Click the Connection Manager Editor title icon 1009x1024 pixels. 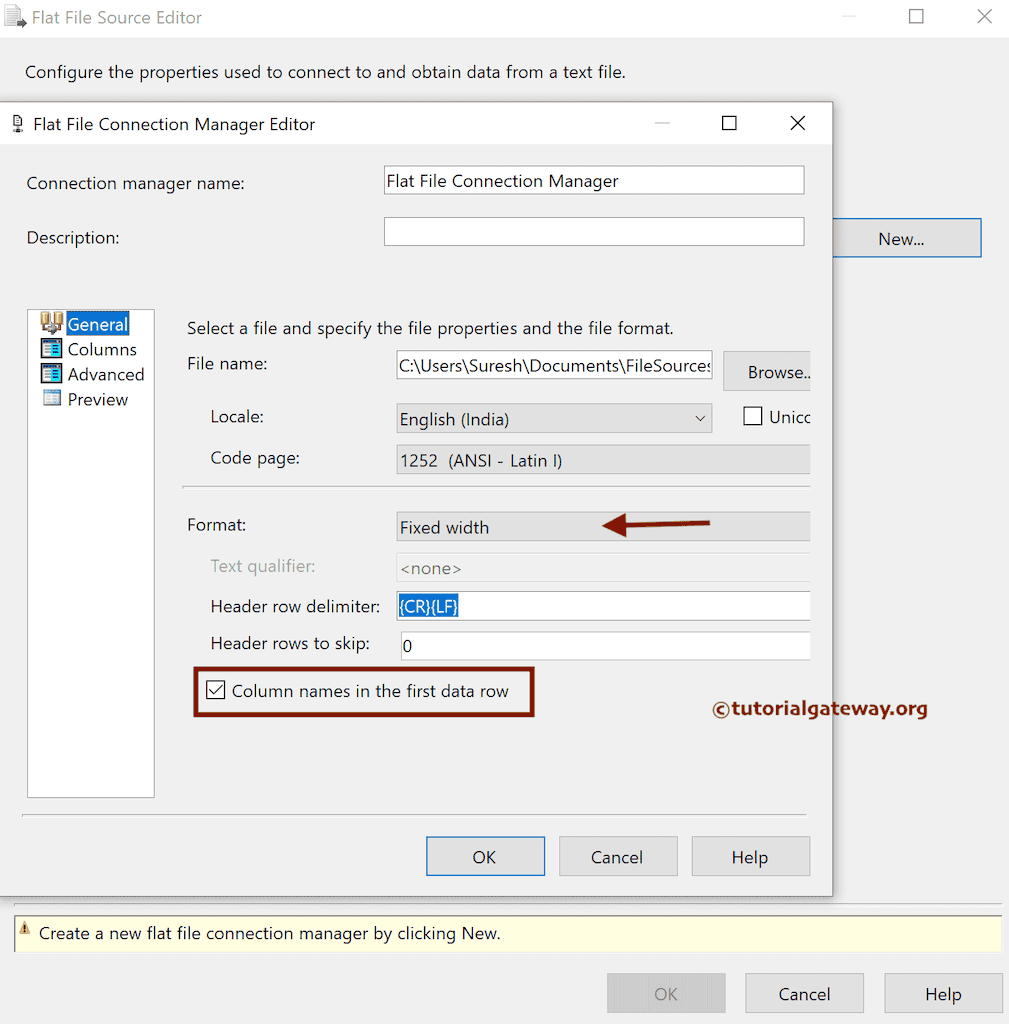coord(18,123)
